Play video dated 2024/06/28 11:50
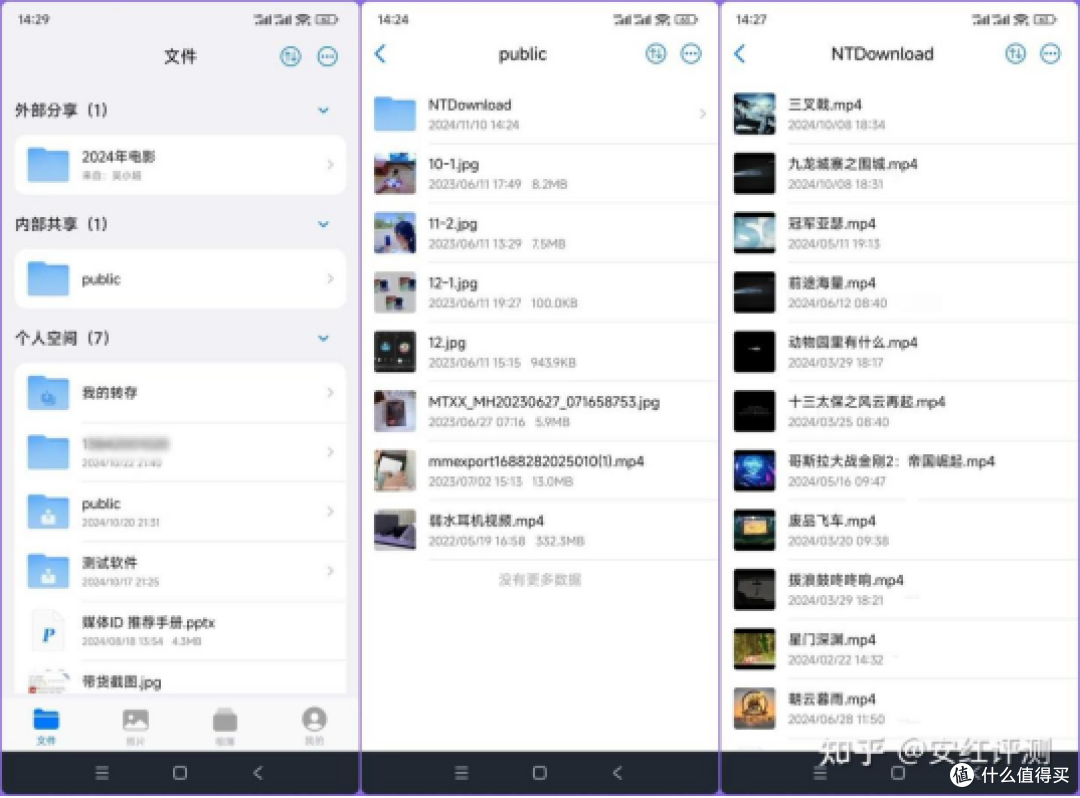The image size is (1080, 798). point(900,708)
